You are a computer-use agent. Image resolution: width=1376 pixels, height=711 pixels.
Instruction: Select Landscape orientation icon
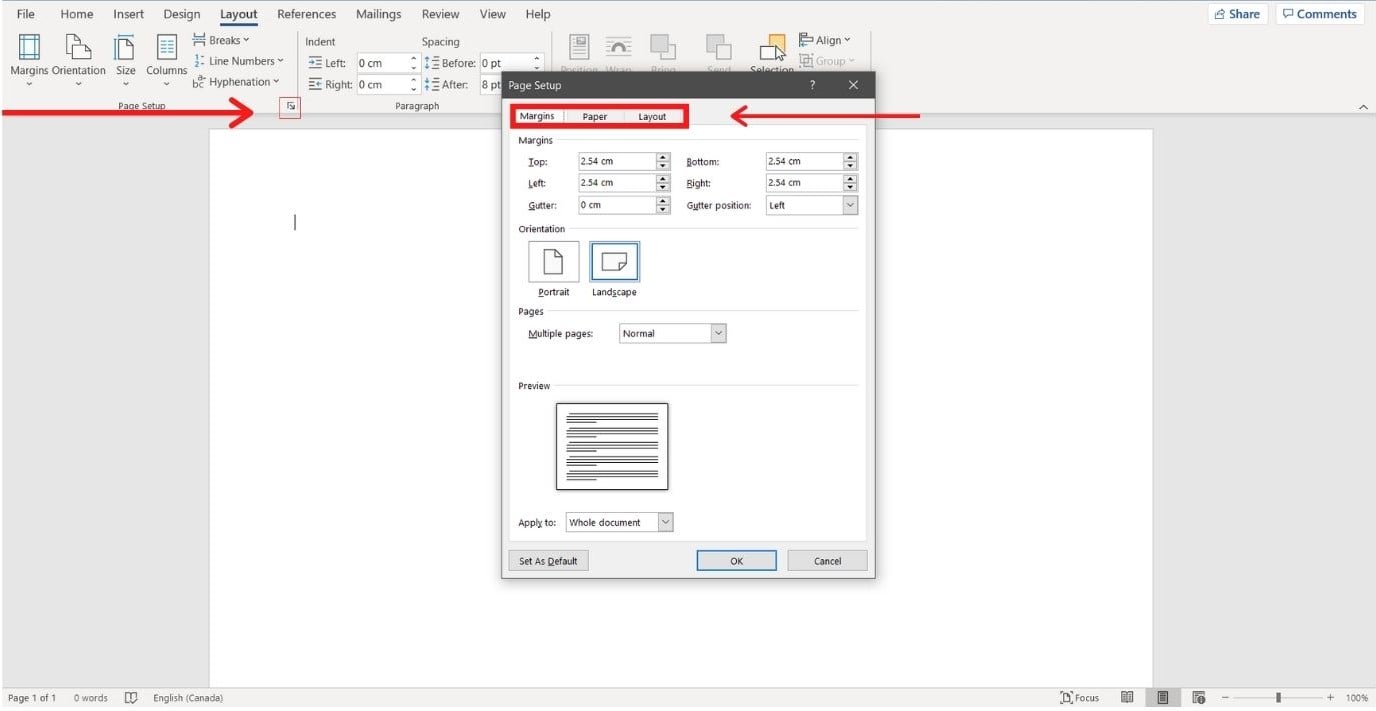pyautogui.click(x=615, y=261)
